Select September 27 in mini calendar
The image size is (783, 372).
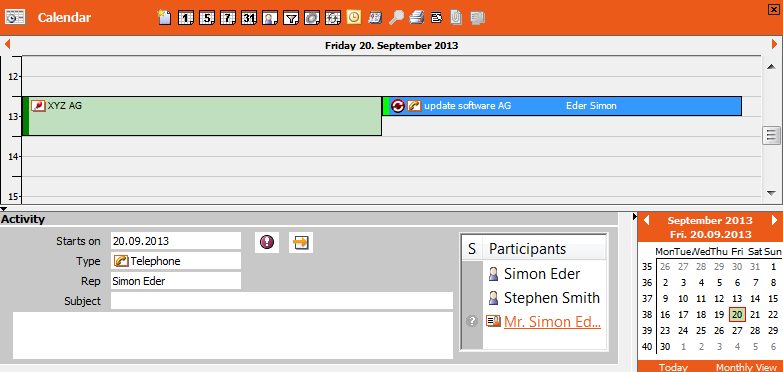[737, 331]
